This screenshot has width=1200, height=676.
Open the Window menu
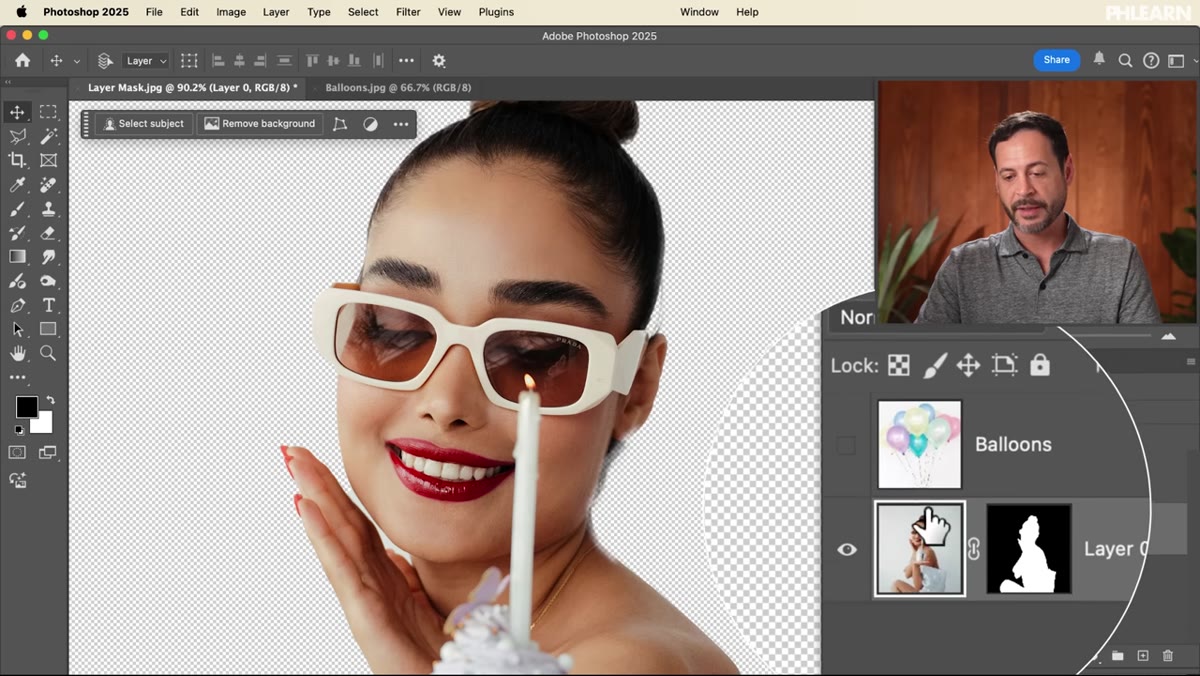[699, 12]
